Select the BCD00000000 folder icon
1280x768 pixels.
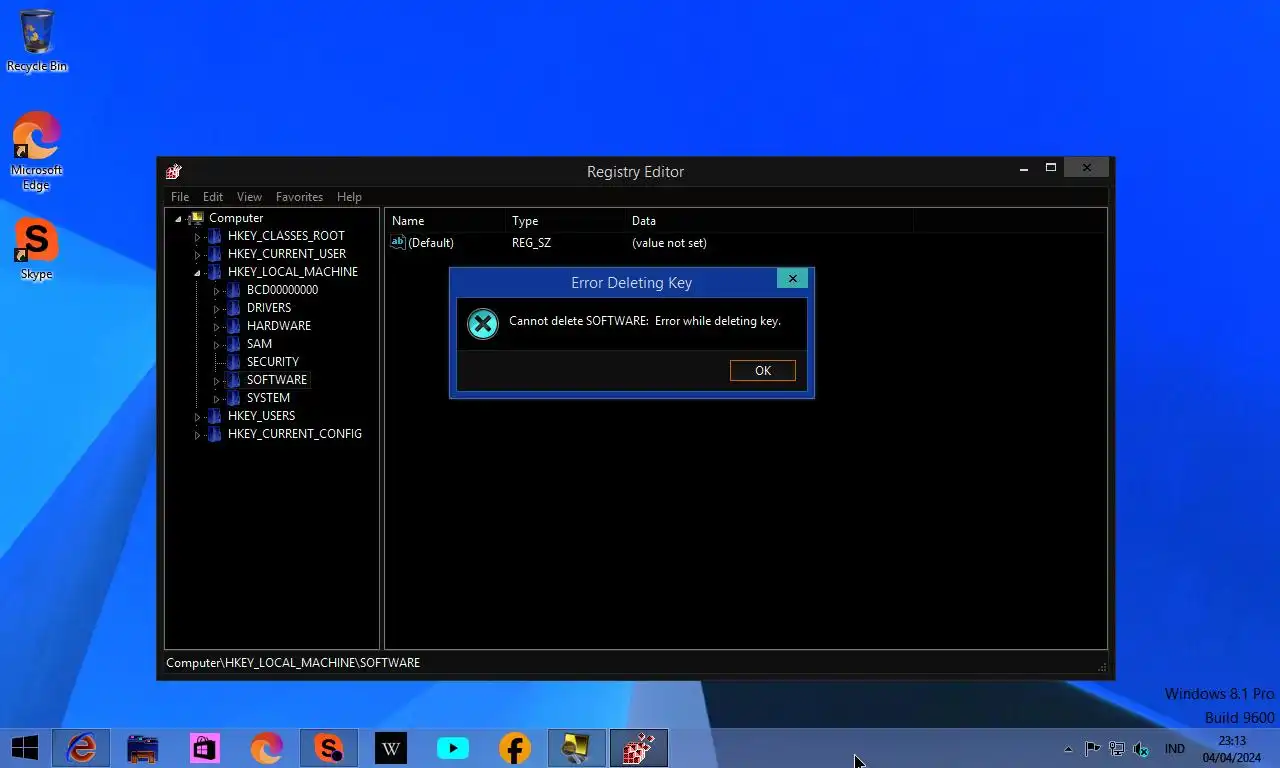click(234, 290)
